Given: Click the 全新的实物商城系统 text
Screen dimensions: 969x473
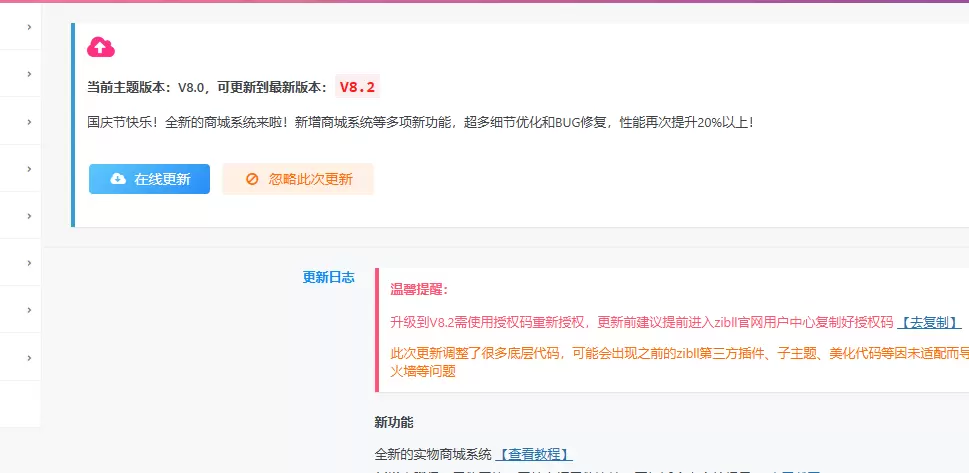Looking at the screenshot, I should [x=433, y=454].
